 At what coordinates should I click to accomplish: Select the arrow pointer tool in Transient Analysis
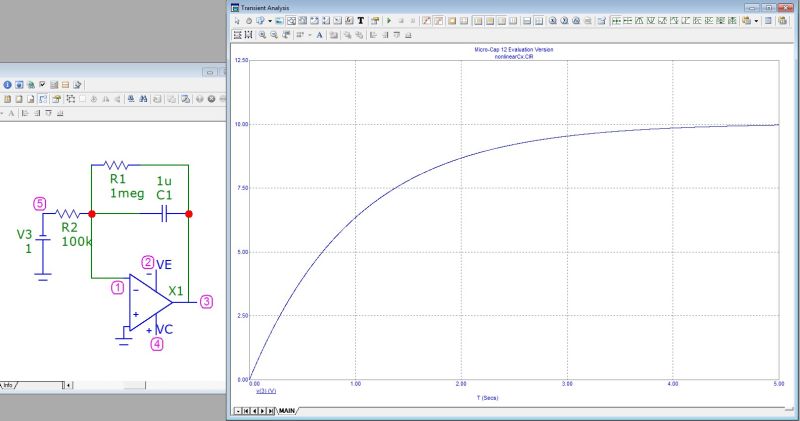tap(237, 21)
